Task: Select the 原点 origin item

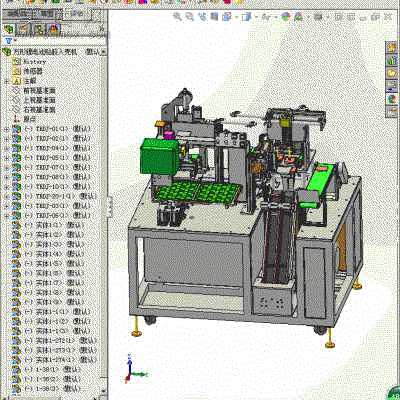Action: point(24,119)
